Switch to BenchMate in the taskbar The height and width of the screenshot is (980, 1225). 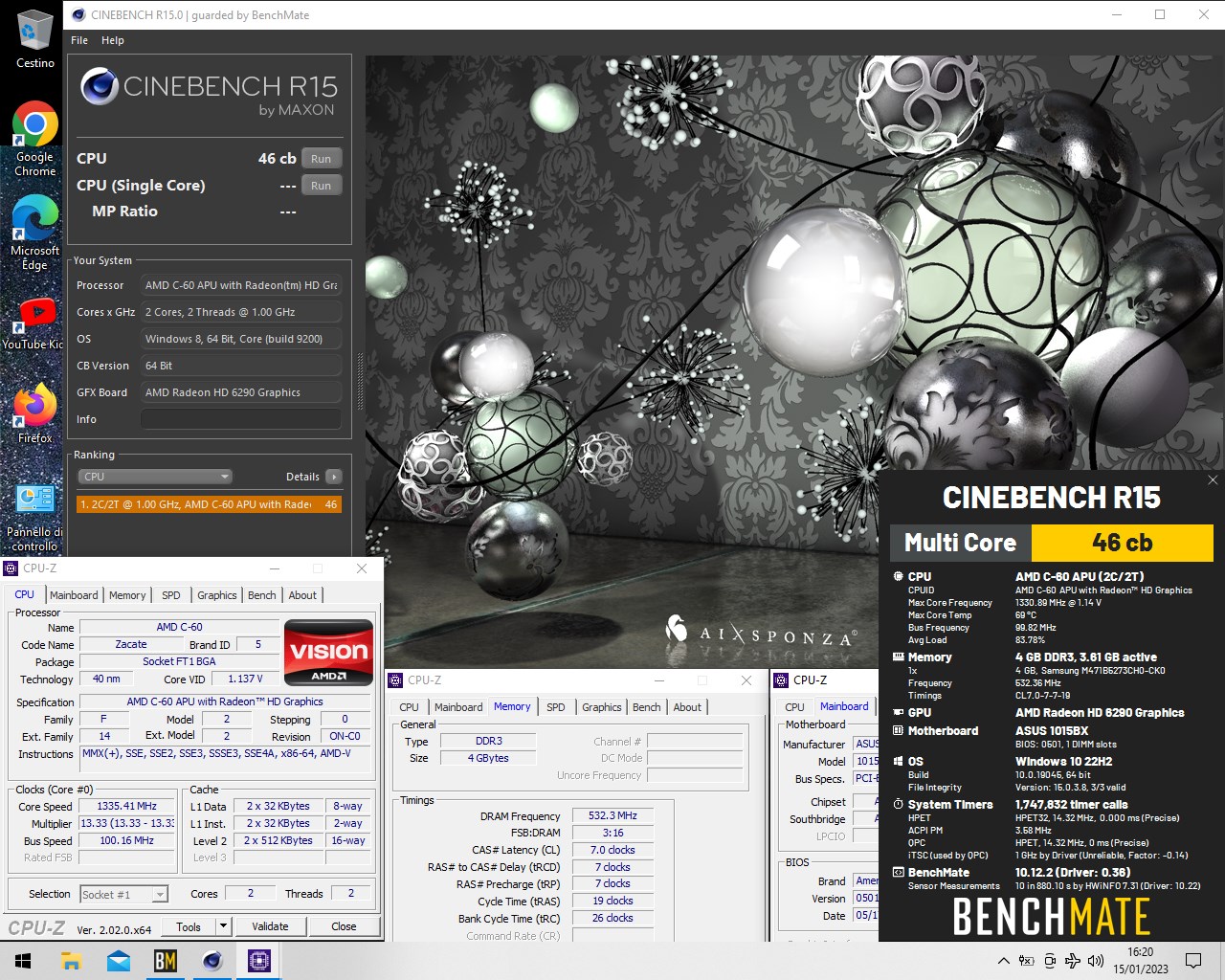165,961
